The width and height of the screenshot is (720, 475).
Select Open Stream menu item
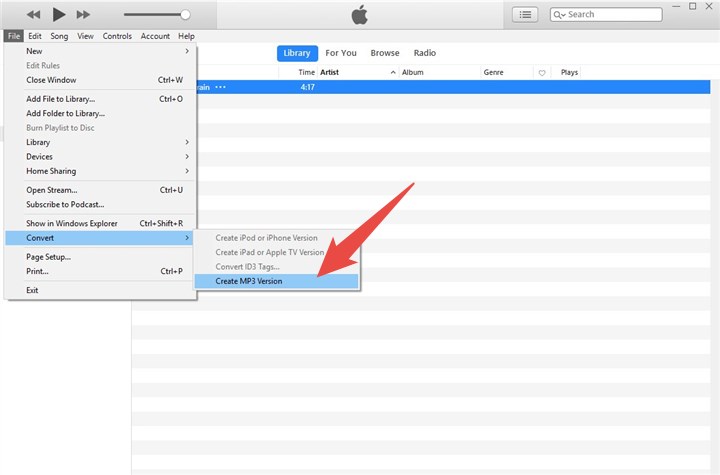tap(101, 190)
